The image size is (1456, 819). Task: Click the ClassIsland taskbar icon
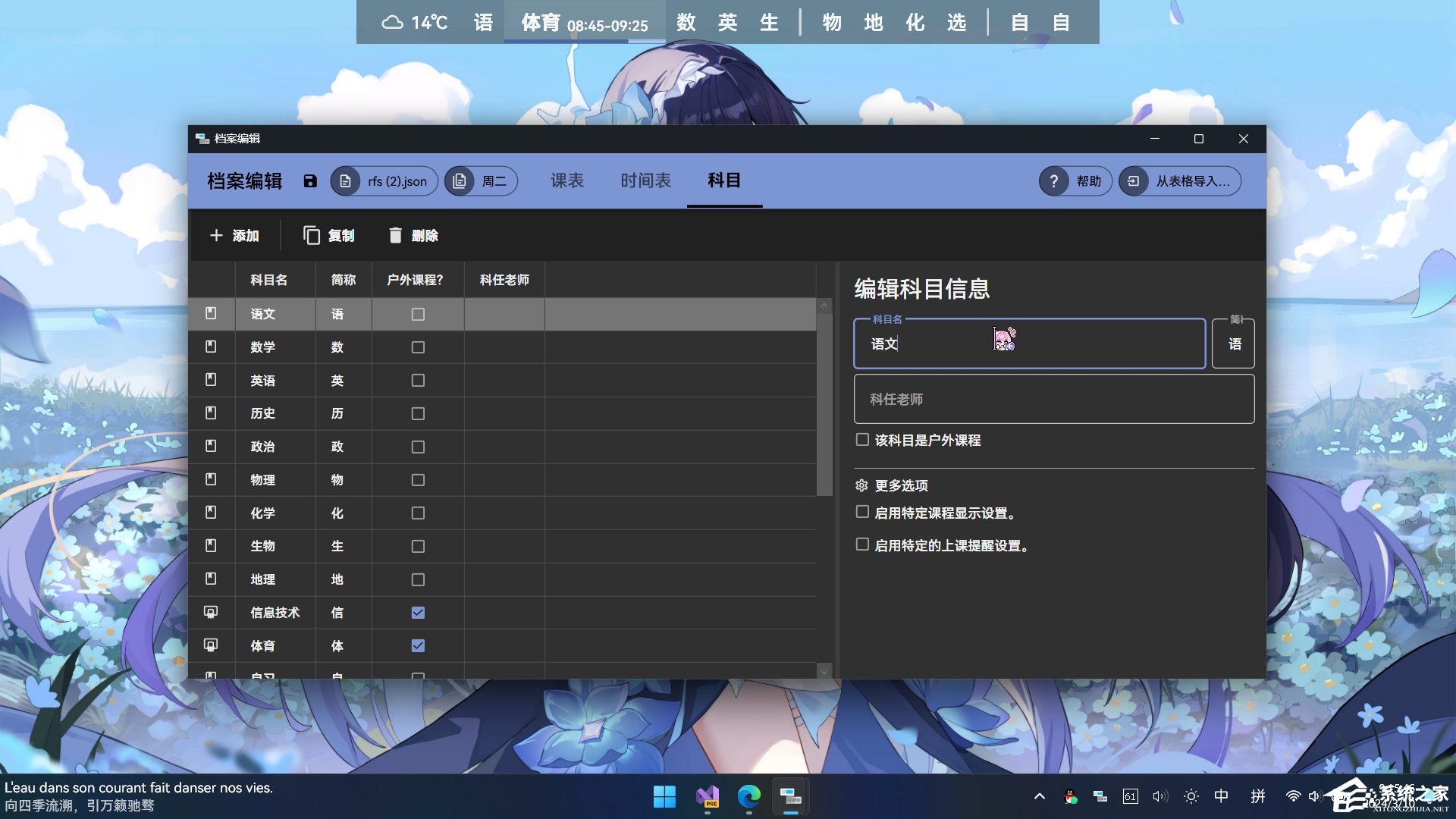click(x=791, y=796)
